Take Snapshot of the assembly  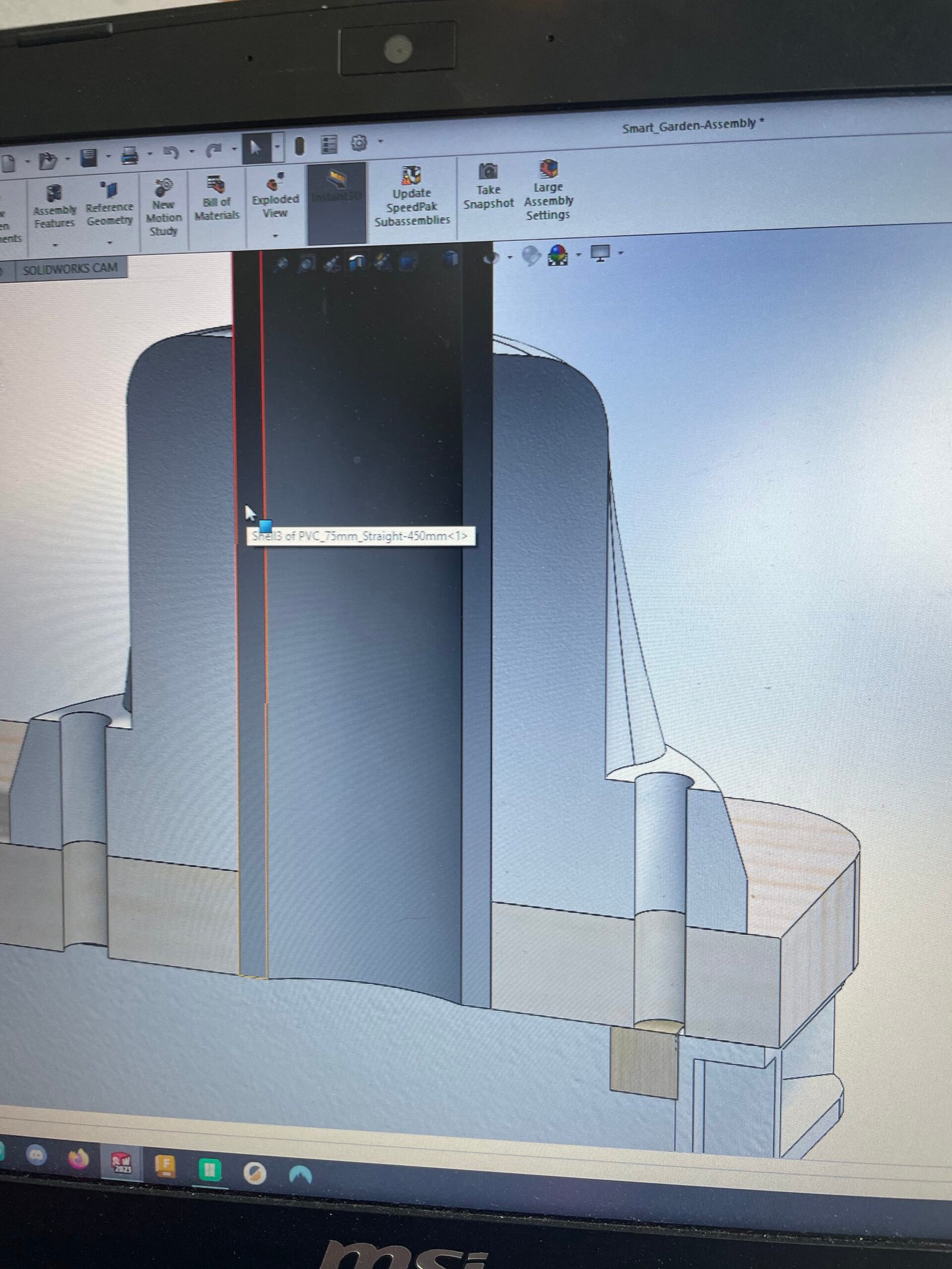click(x=488, y=187)
